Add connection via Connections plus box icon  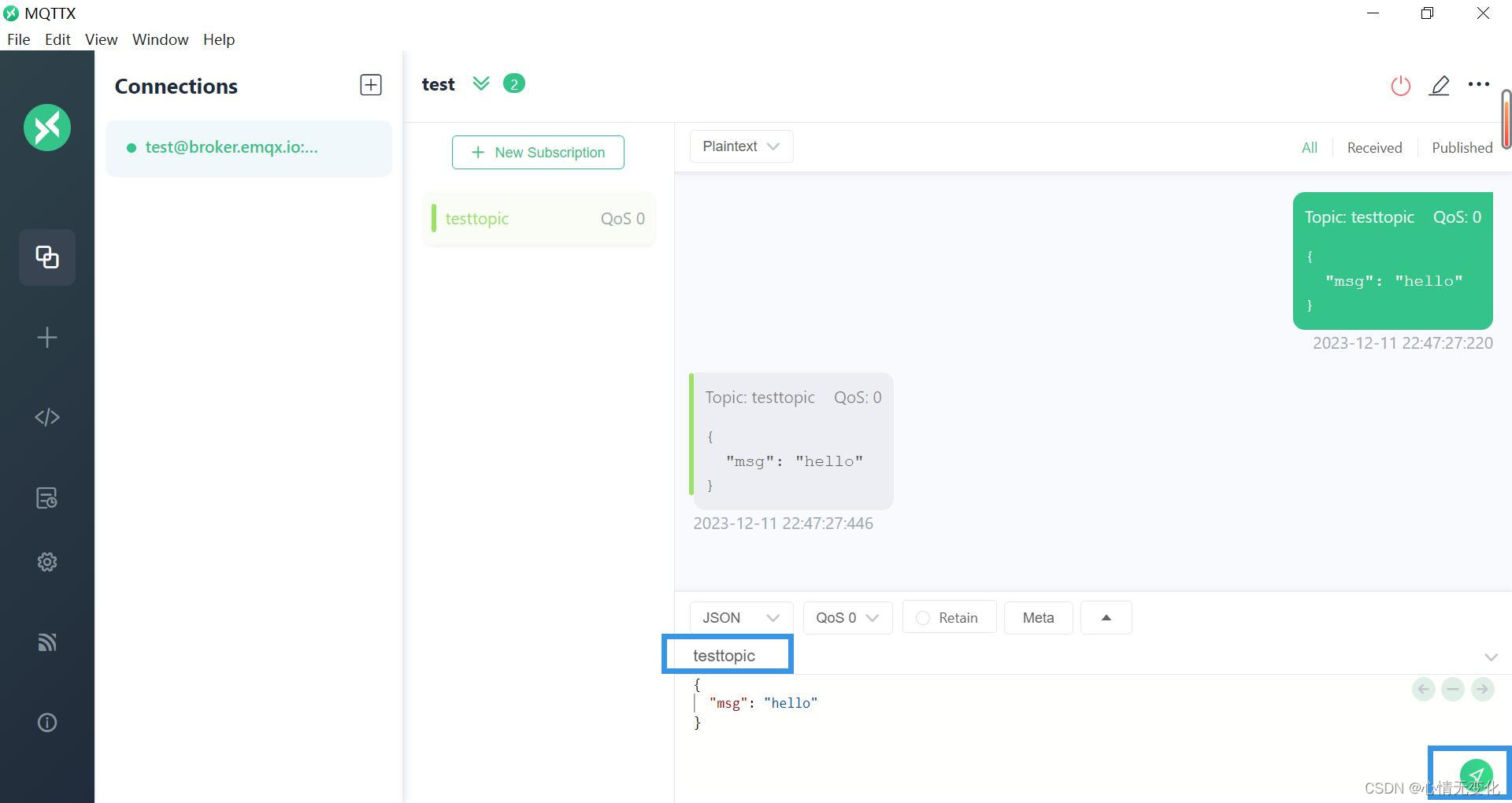click(371, 85)
